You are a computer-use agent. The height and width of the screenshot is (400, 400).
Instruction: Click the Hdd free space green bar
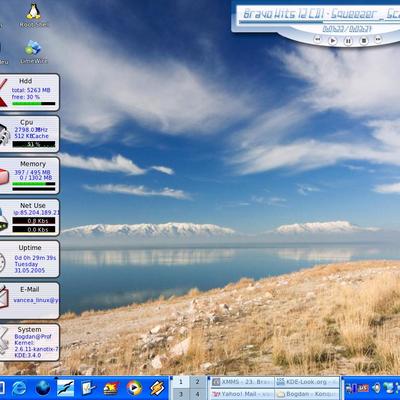(34, 104)
